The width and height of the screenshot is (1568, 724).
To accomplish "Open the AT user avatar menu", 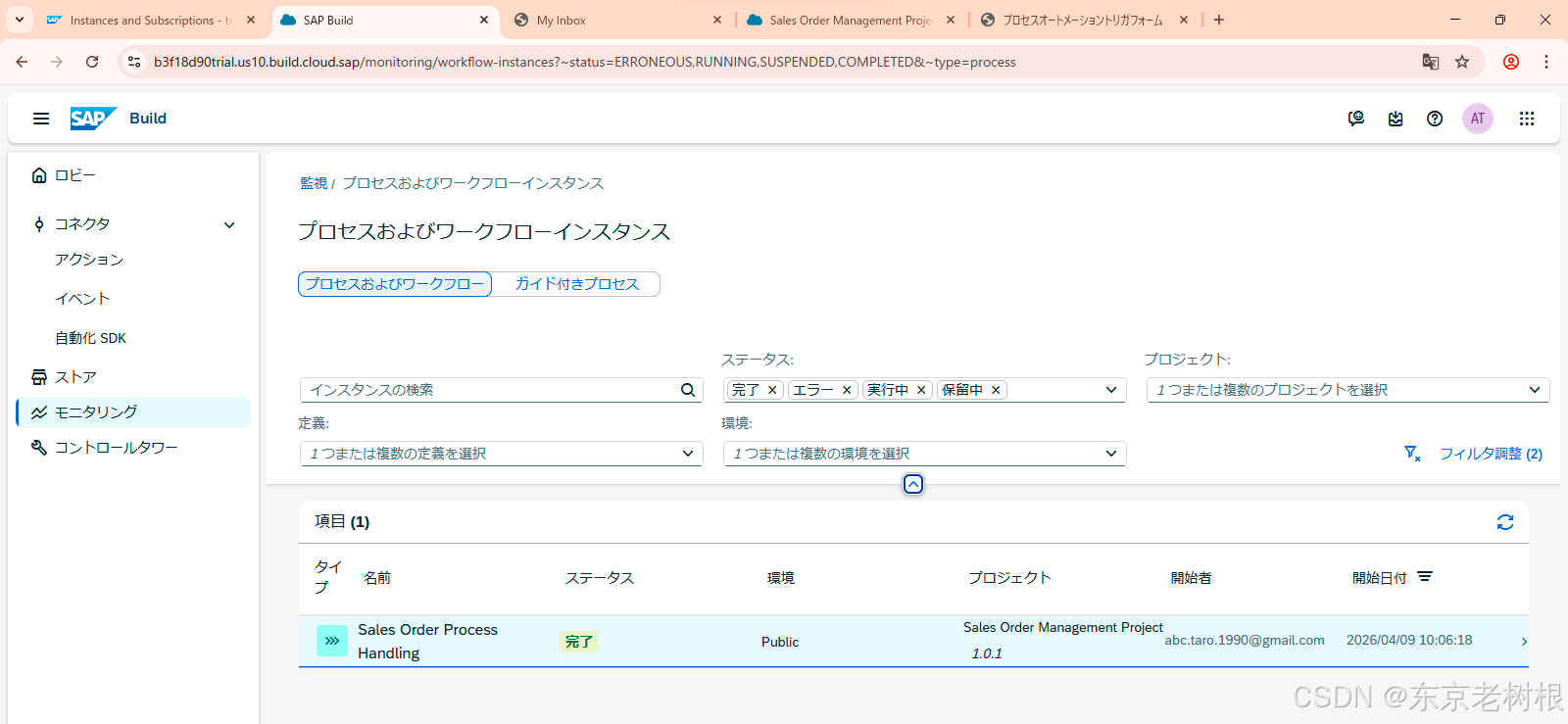I will (x=1478, y=119).
